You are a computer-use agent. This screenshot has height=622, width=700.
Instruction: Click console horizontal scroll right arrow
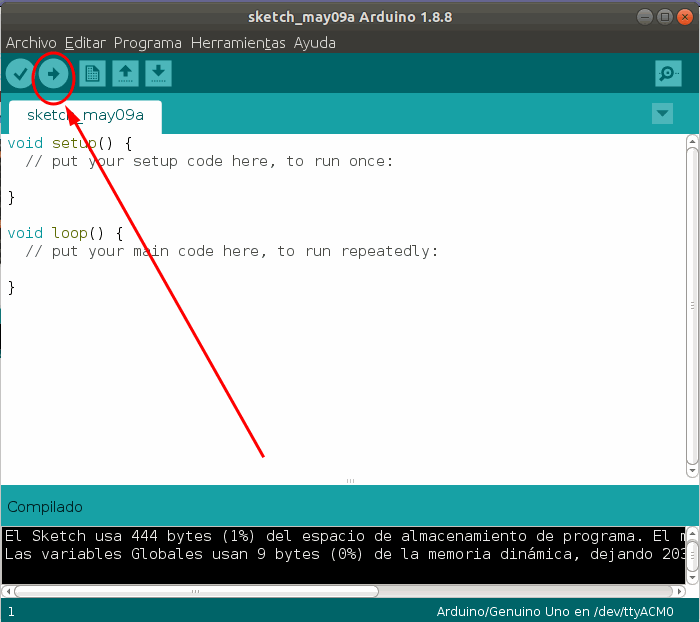point(679,591)
